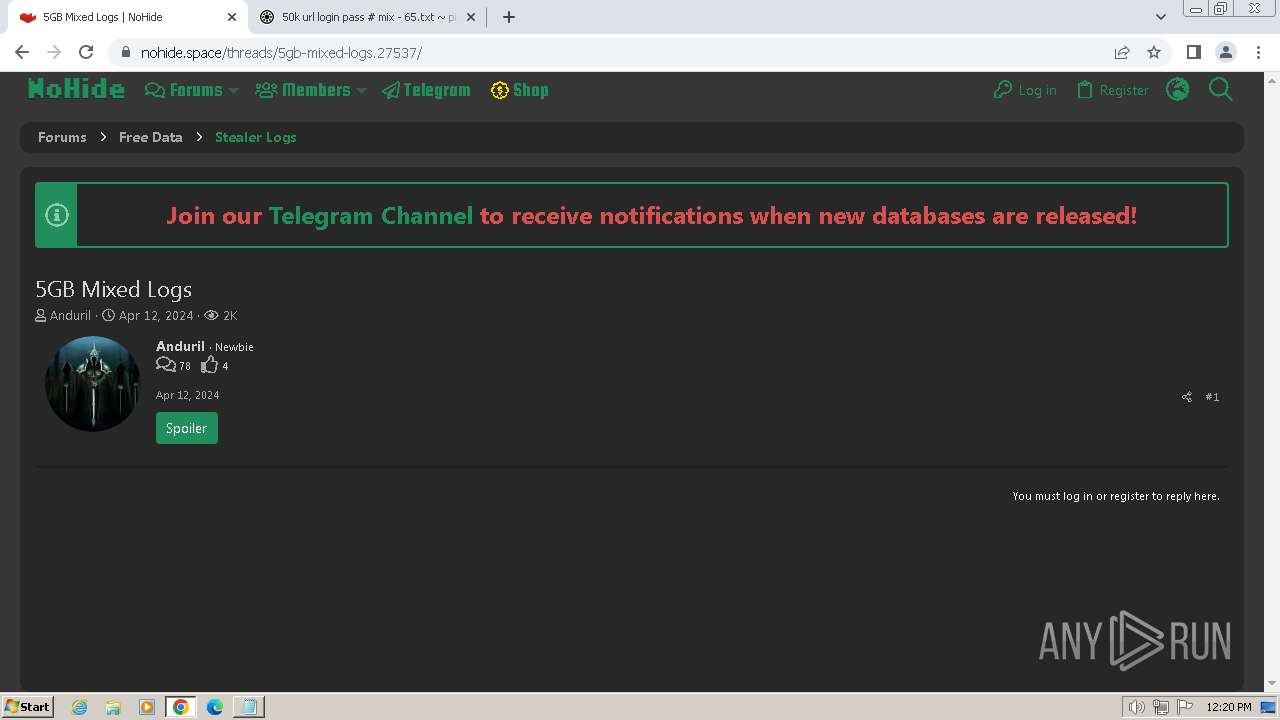Click the post date Apr 12, 2024

pyautogui.click(x=188, y=395)
